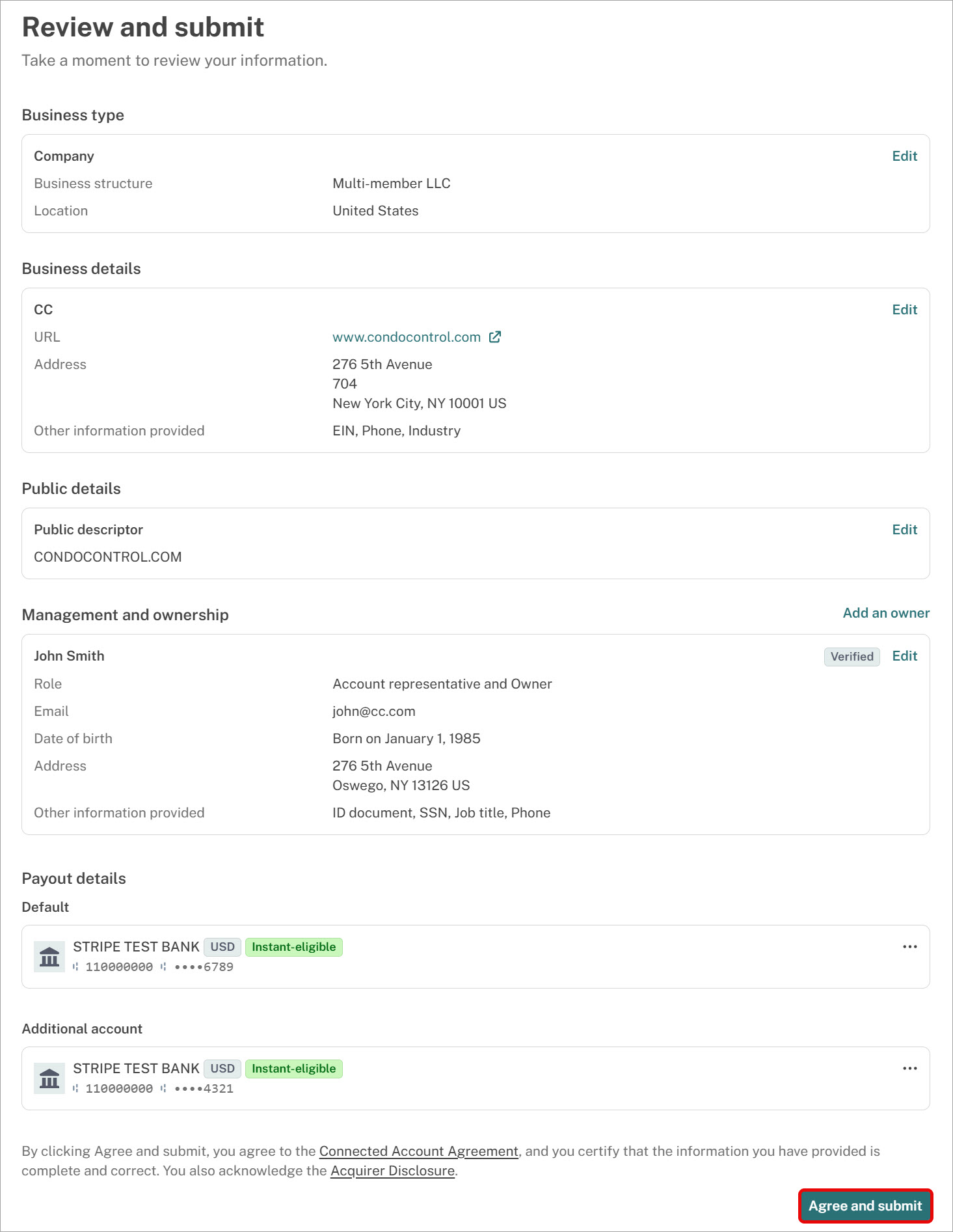
Task: Click the 'STRIPE TEST BANK' name on the additional account
Action: coord(136,1069)
